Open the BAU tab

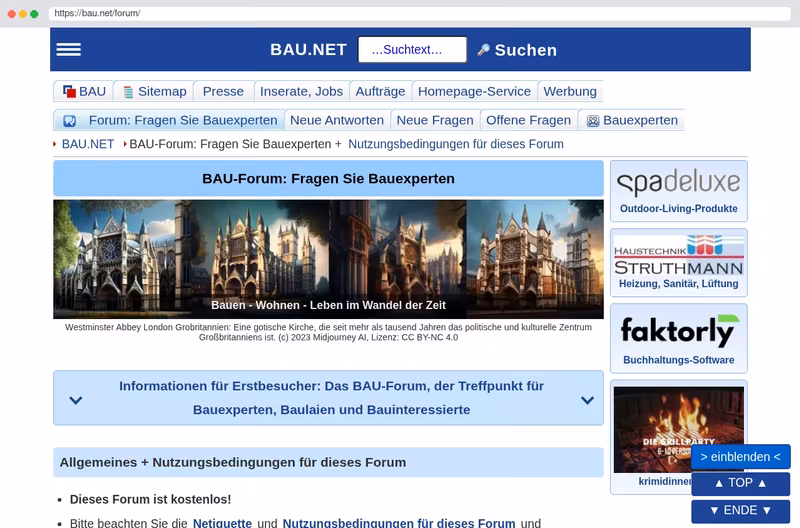coord(84,91)
